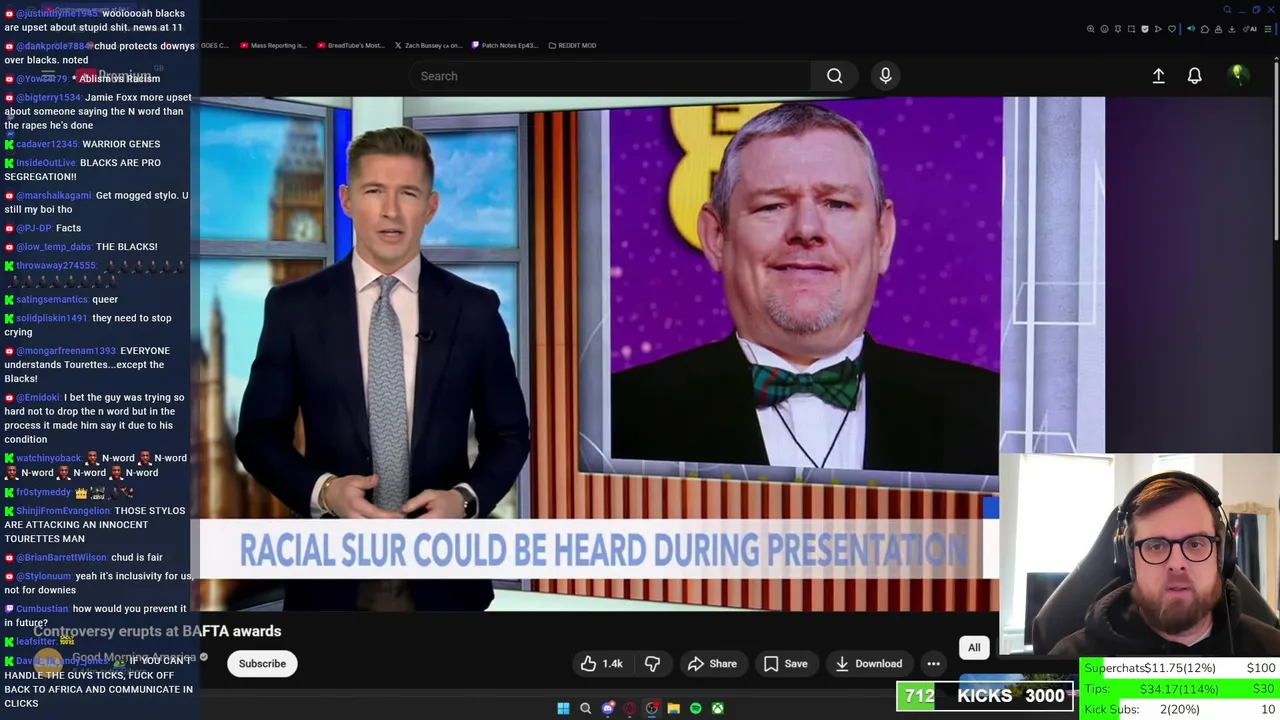Click the Cumbustian chat message
The image size is (1280, 720).
[x=96, y=615]
